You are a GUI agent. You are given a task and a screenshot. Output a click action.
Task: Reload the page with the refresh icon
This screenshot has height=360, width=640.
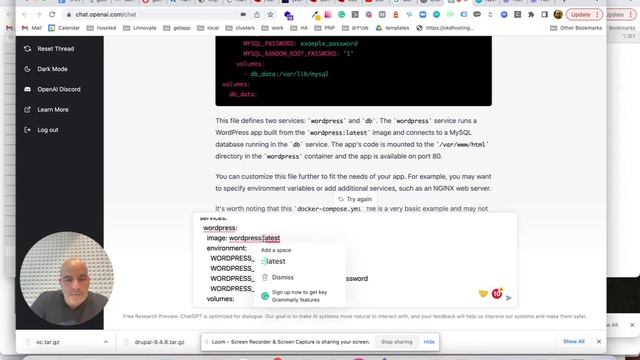(x=52, y=14)
